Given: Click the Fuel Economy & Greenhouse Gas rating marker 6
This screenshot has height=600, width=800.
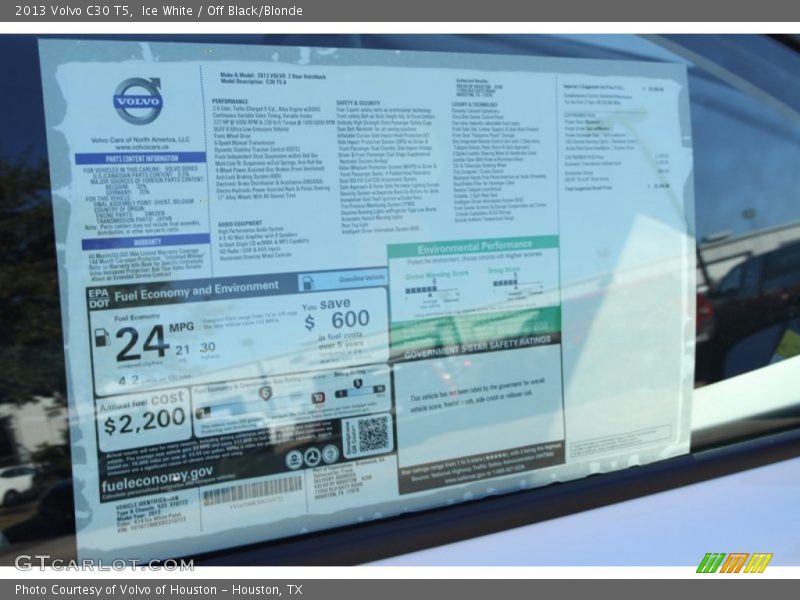Looking at the screenshot, I should [265, 393].
